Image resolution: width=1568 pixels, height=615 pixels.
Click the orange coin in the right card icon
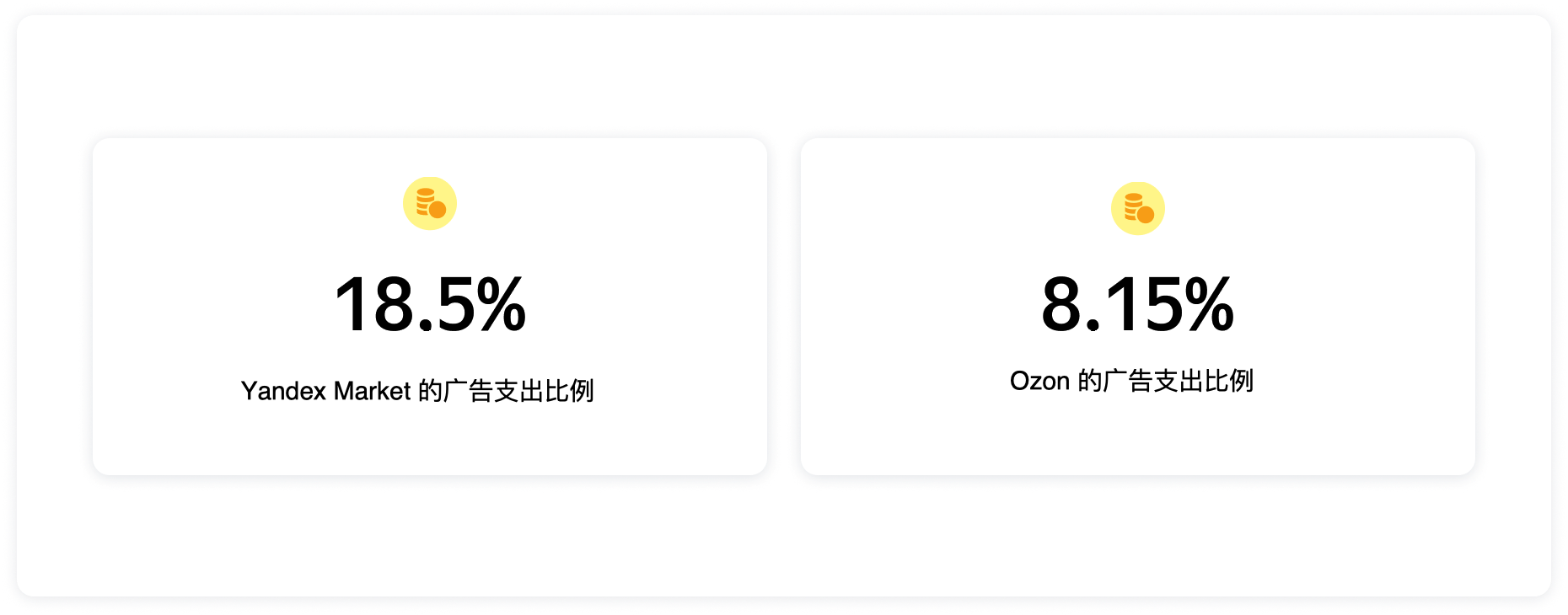[1146, 215]
